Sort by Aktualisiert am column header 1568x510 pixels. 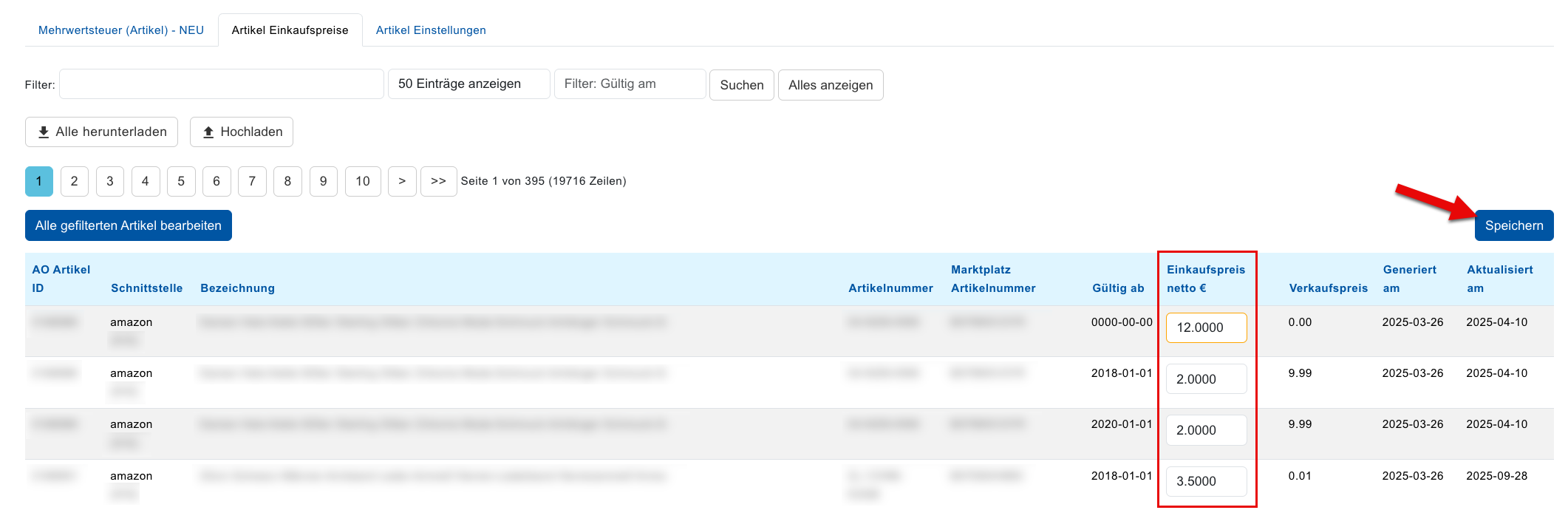[1500, 279]
